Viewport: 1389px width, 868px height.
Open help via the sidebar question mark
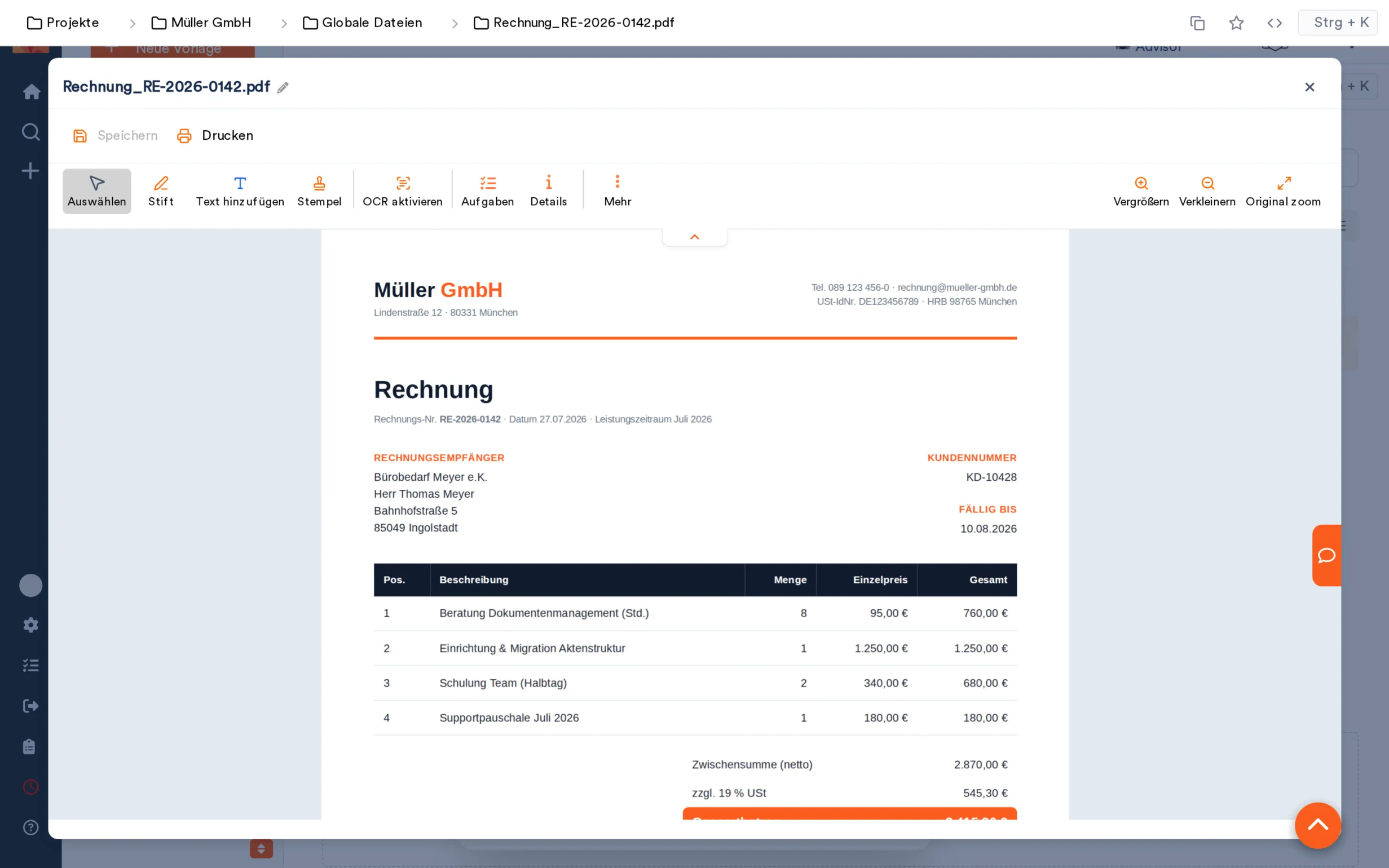31,827
